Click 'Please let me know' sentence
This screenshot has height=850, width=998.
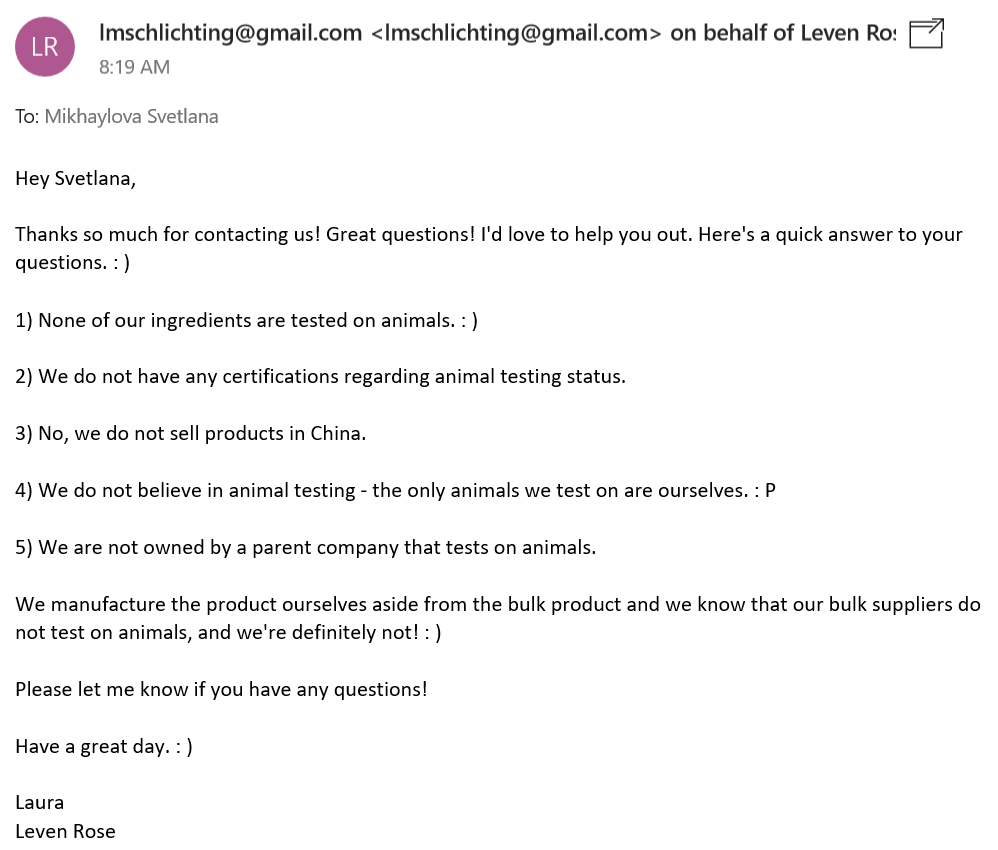[x=221, y=690]
